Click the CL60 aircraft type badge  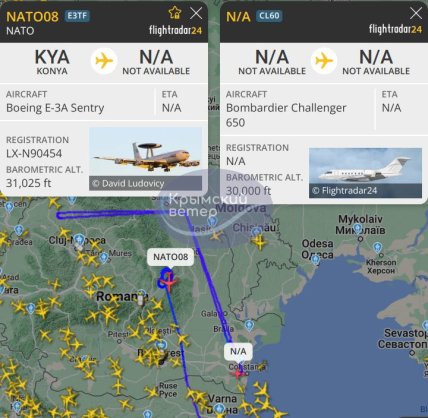point(269,16)
